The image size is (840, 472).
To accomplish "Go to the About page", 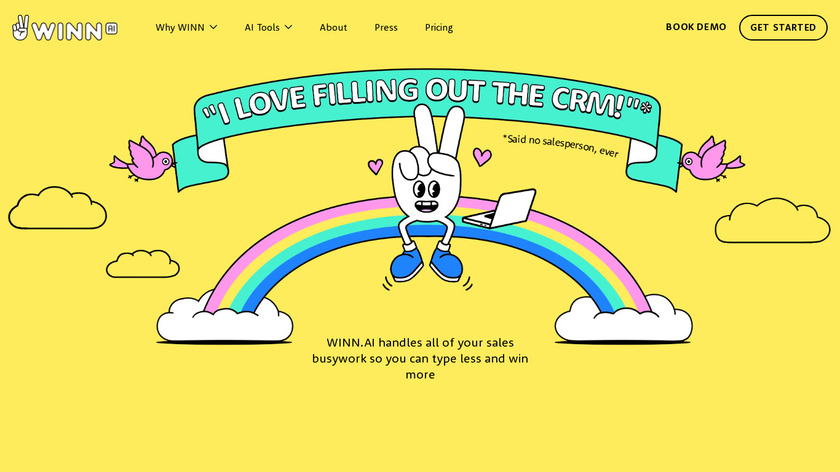I will (333, 27).
